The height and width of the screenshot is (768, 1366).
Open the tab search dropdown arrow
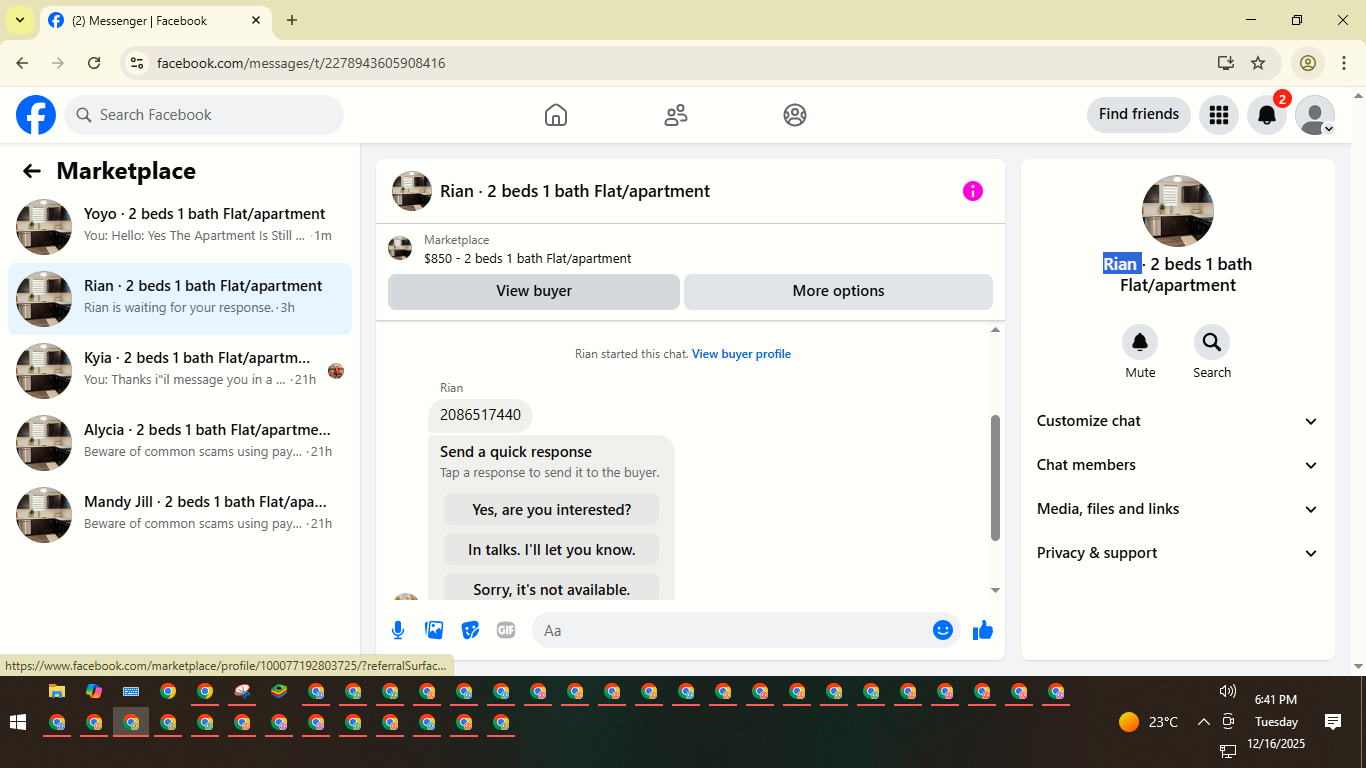(20, 20)
